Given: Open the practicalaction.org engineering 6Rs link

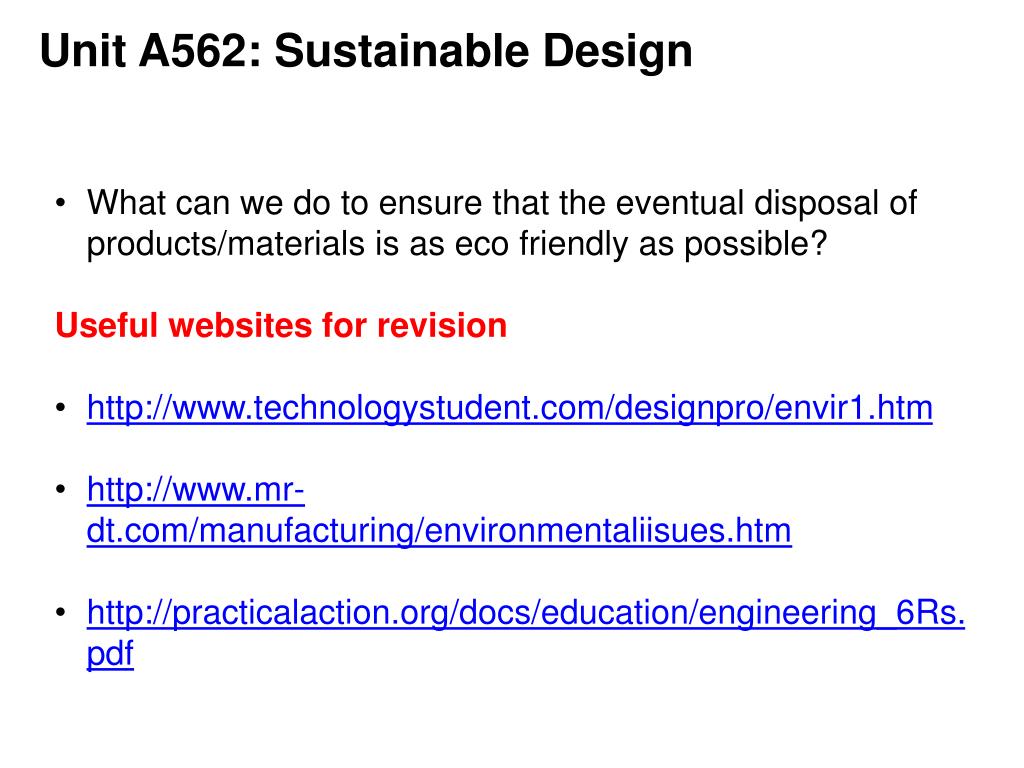Looking at the screenshot, I should coord(526,632).
